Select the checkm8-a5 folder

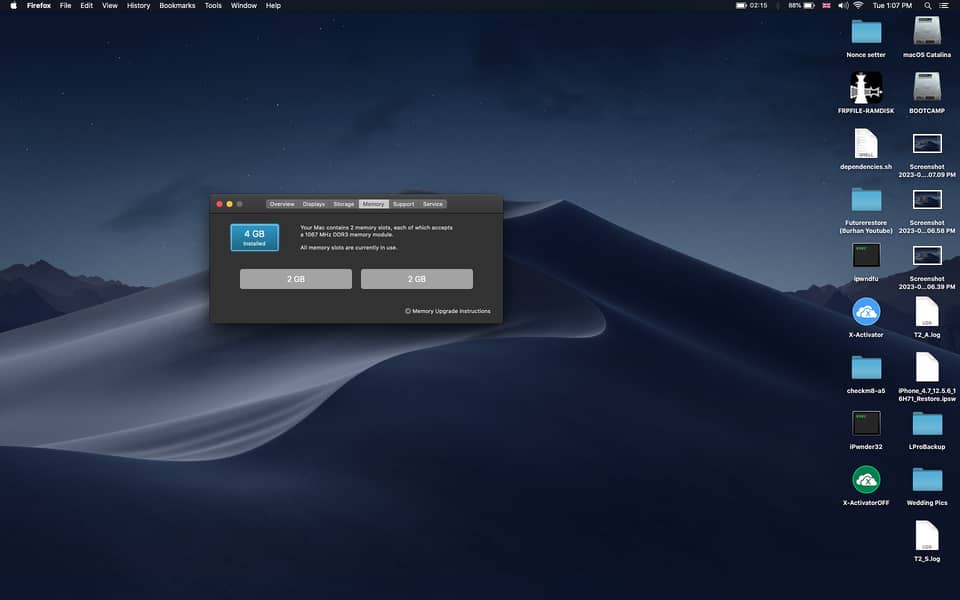click(x=866, y=367)
